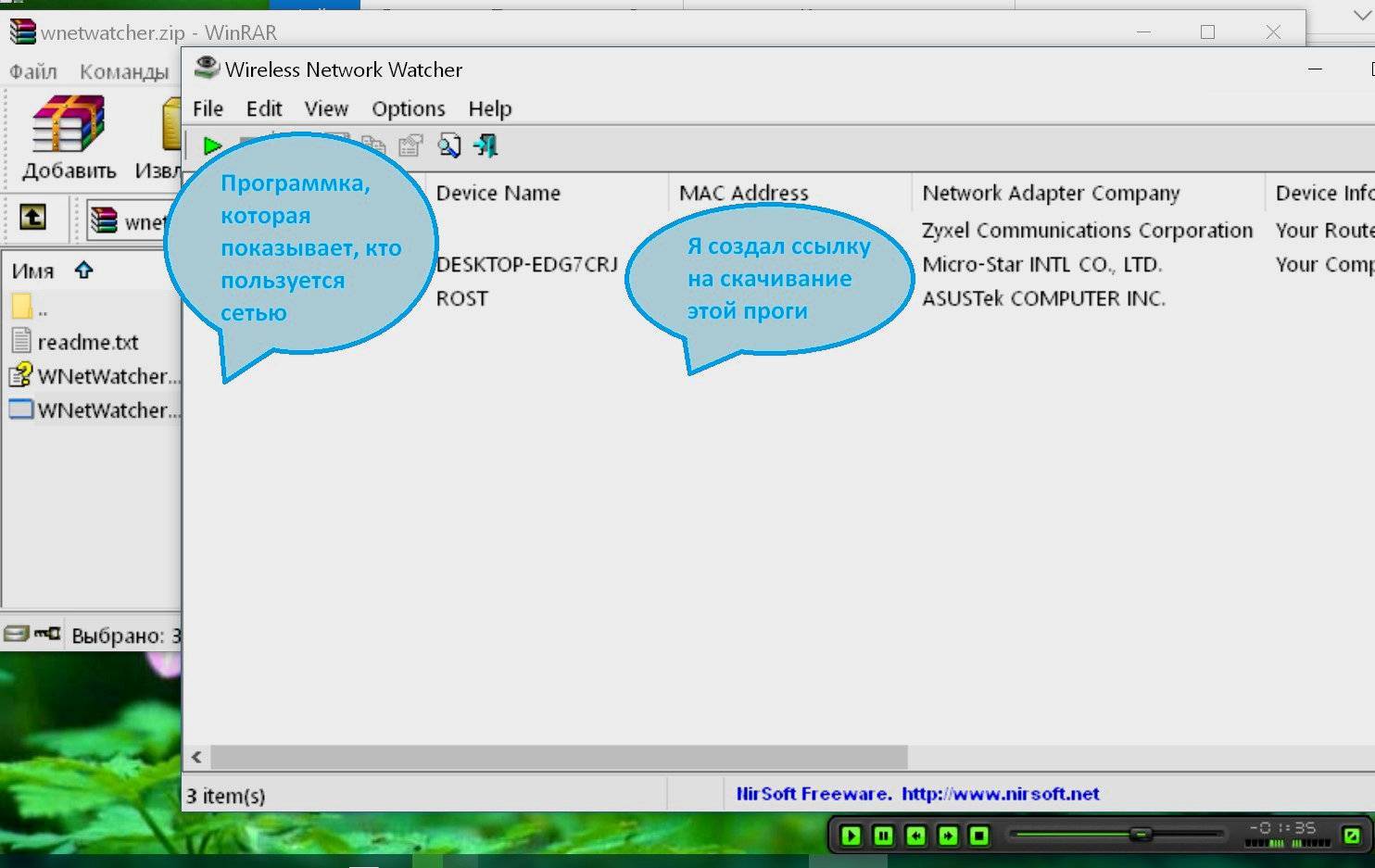
Task: Click the Выбрано status text in WinRAR
Action: point(126,636)
